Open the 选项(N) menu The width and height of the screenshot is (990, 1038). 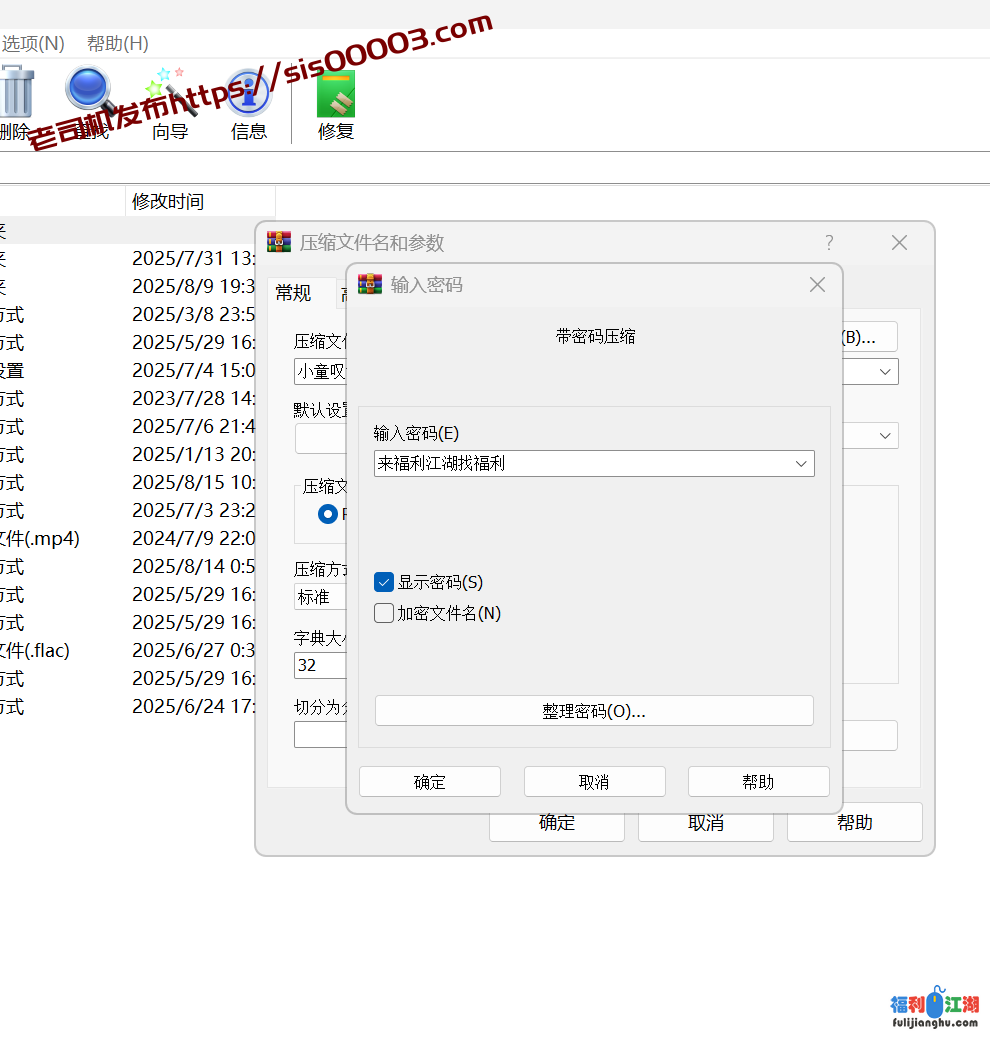pos(32,43)
